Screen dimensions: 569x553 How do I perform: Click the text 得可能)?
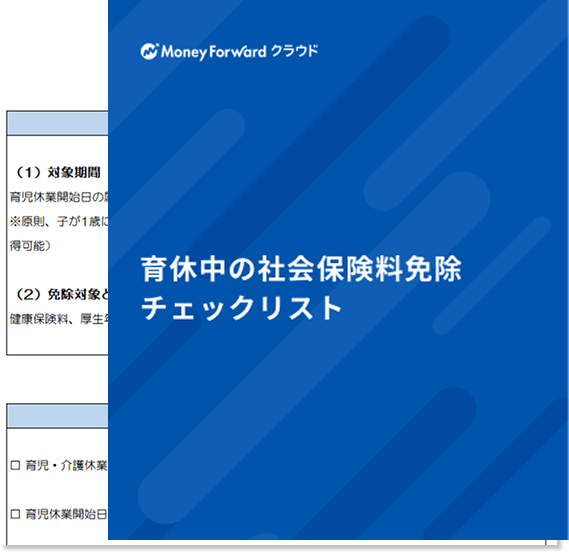tap(30, 246)
